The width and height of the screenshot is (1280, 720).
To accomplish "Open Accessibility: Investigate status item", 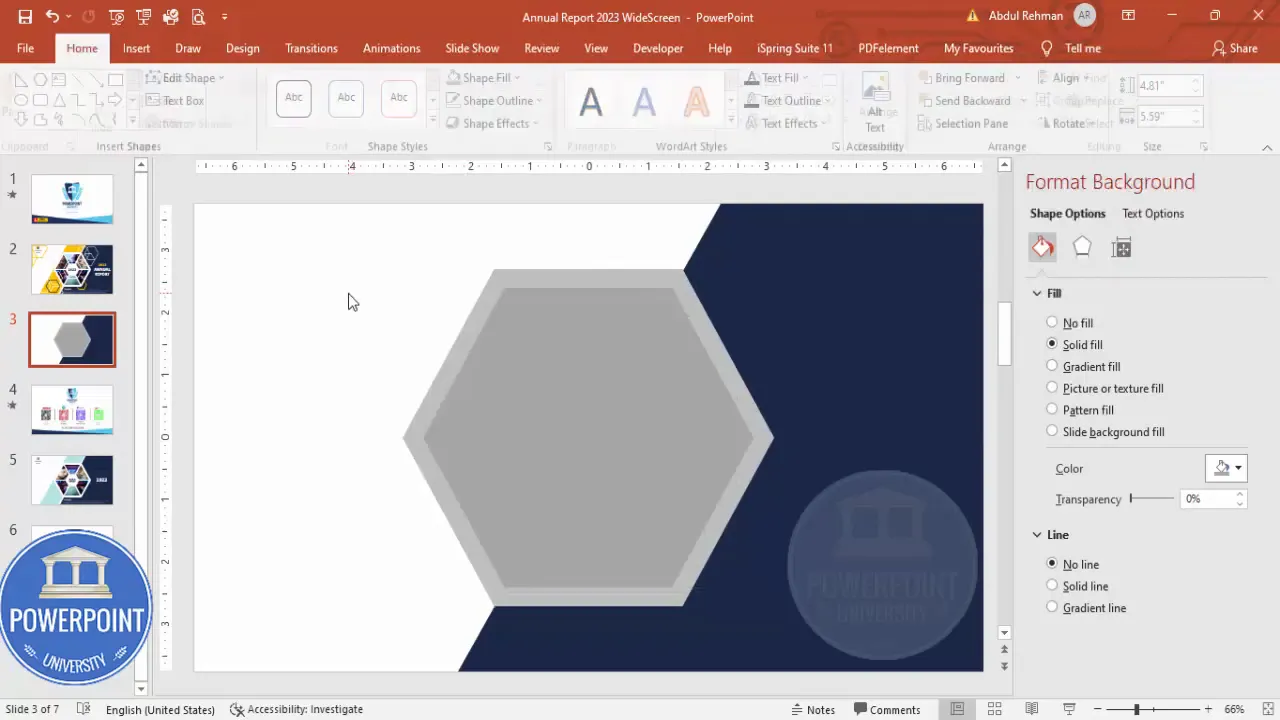I will [296, 709].
